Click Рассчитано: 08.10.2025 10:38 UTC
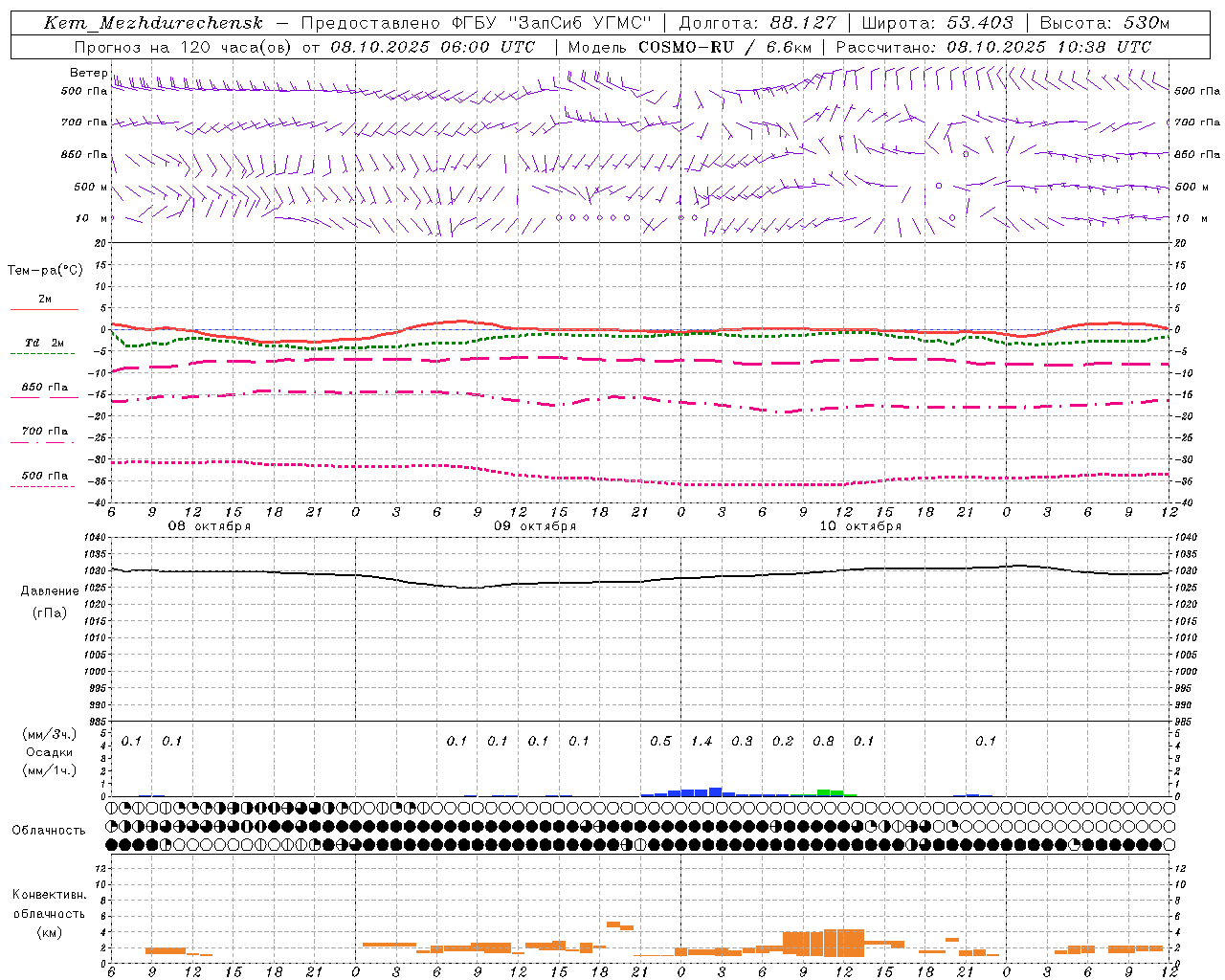Screen dimensions: 1225x980 point(993,47)
